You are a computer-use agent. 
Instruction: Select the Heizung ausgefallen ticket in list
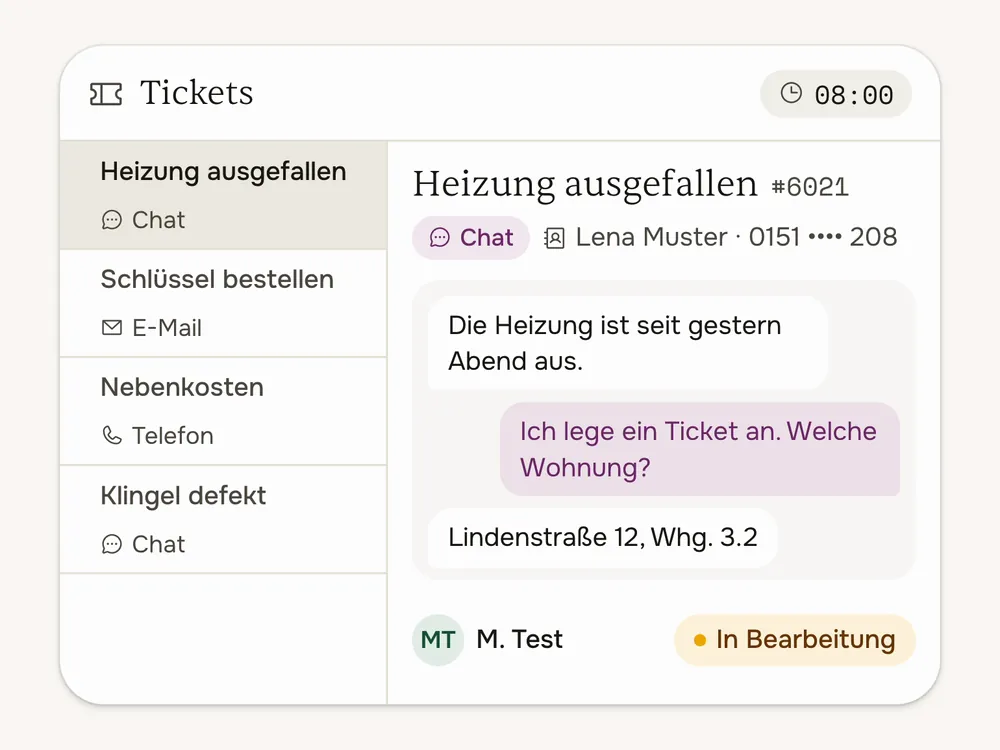coord(223,195)
